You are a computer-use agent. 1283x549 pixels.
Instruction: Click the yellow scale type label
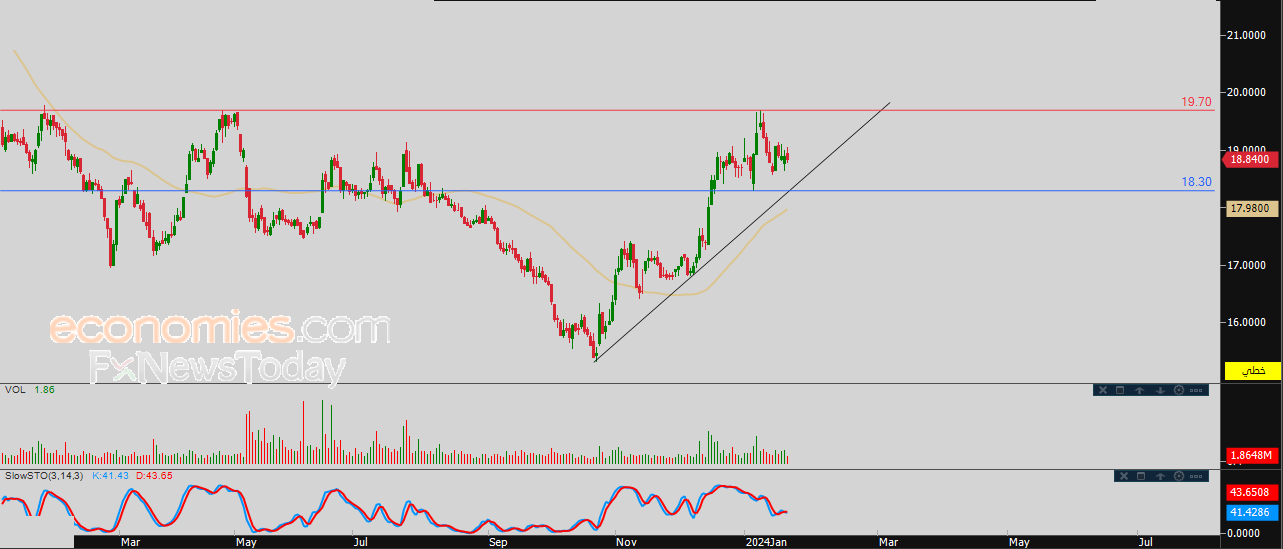(x=1253, y=371)
